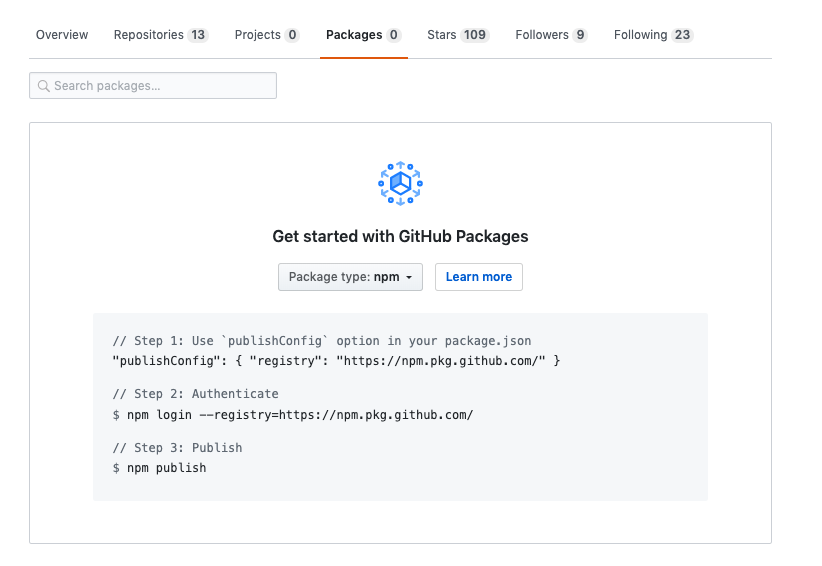
Task: Focus the Search packages input field
Action: [x=160, y=86]
